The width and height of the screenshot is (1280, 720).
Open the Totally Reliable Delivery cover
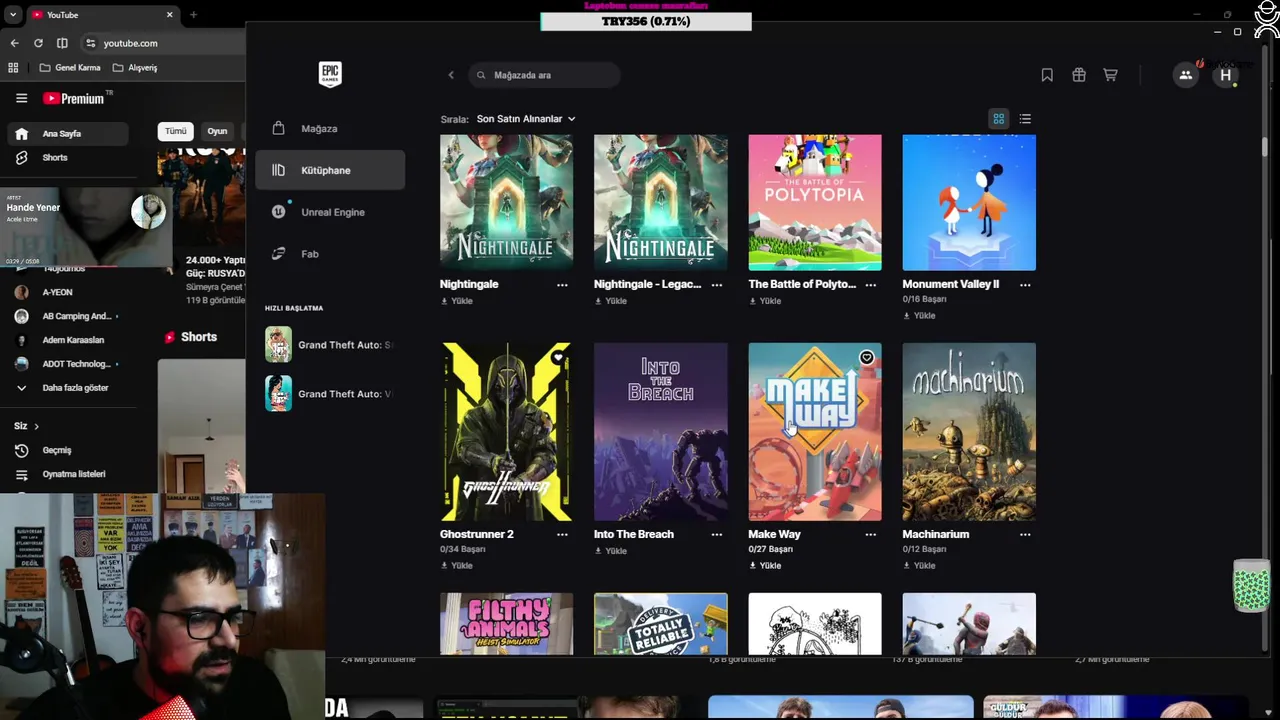pos(661,624)
